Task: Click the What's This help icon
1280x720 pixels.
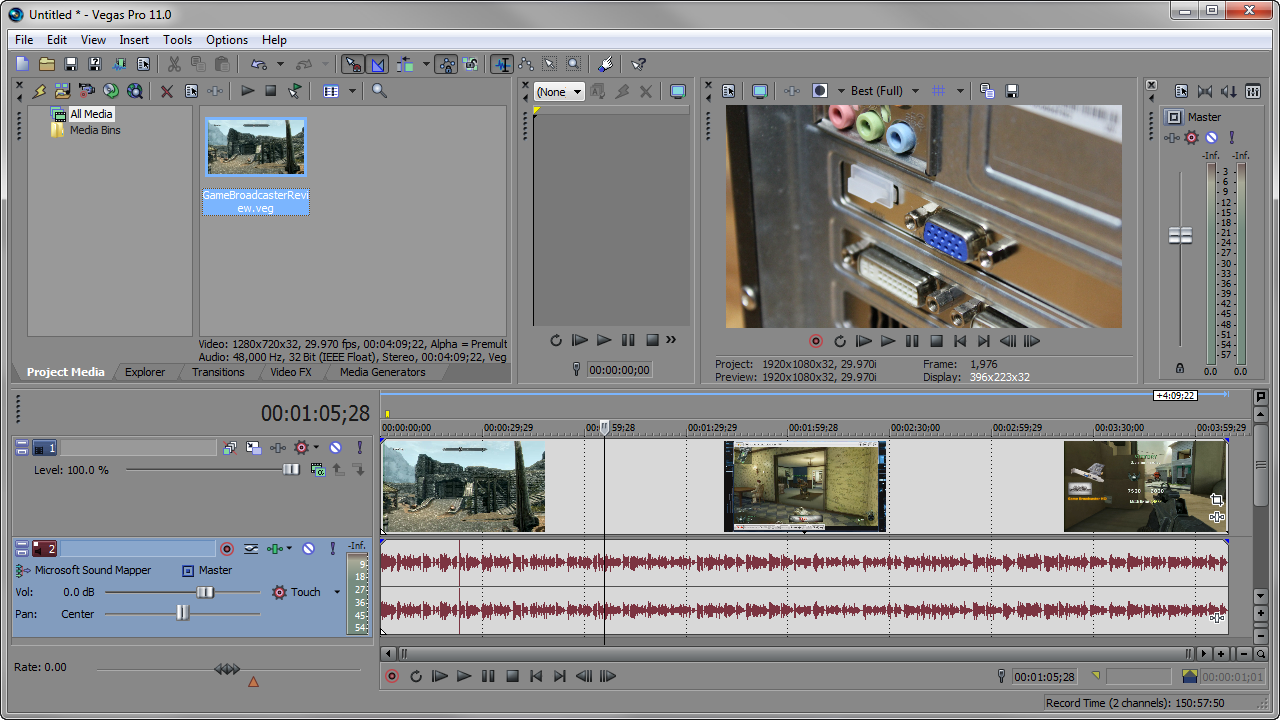Action: click(x=639, y=64)
